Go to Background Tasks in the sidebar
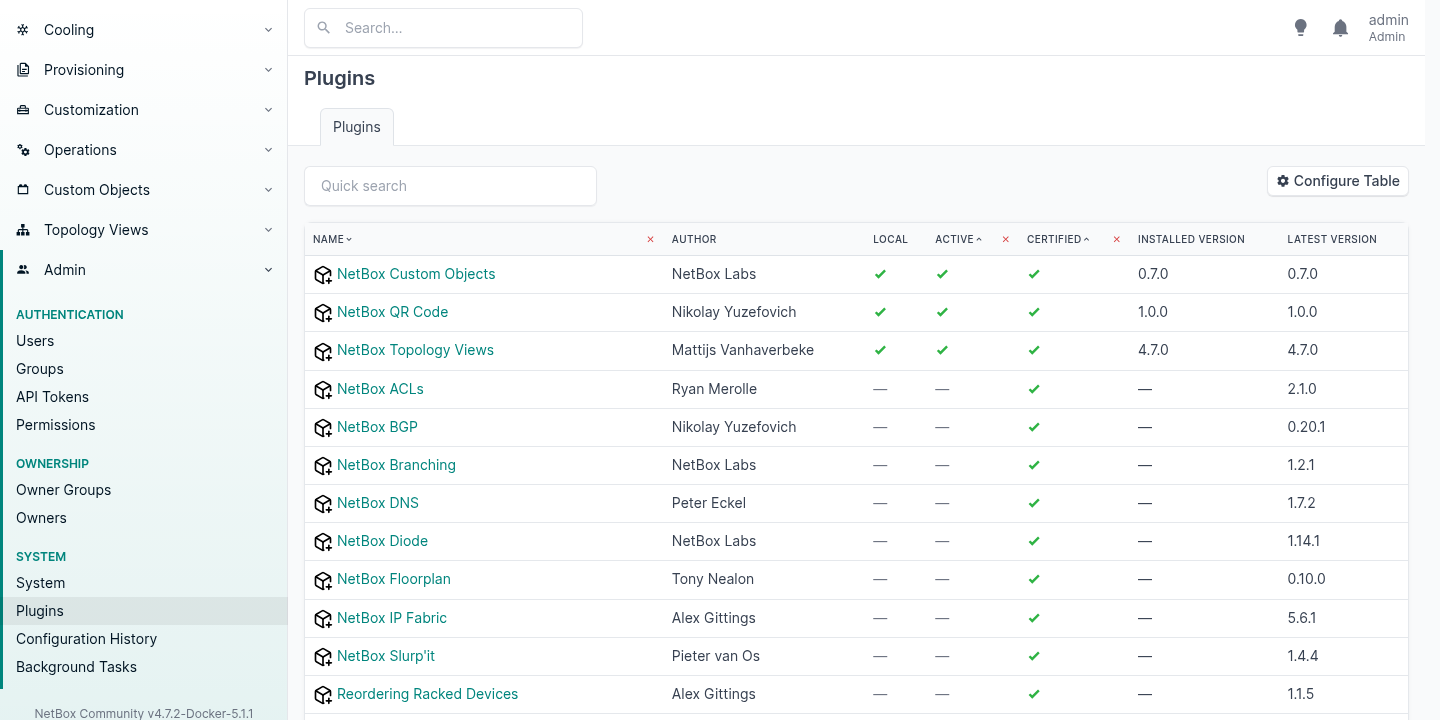The height and width of the screenshot is (720, 1440). [76, 667]
